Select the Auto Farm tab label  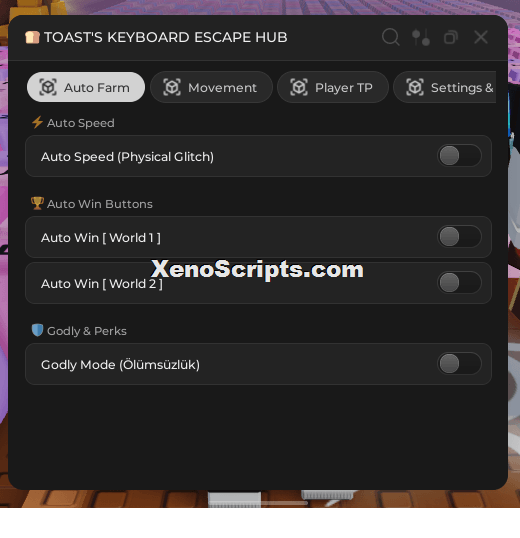pyautogui.click(x=97, y=88)
